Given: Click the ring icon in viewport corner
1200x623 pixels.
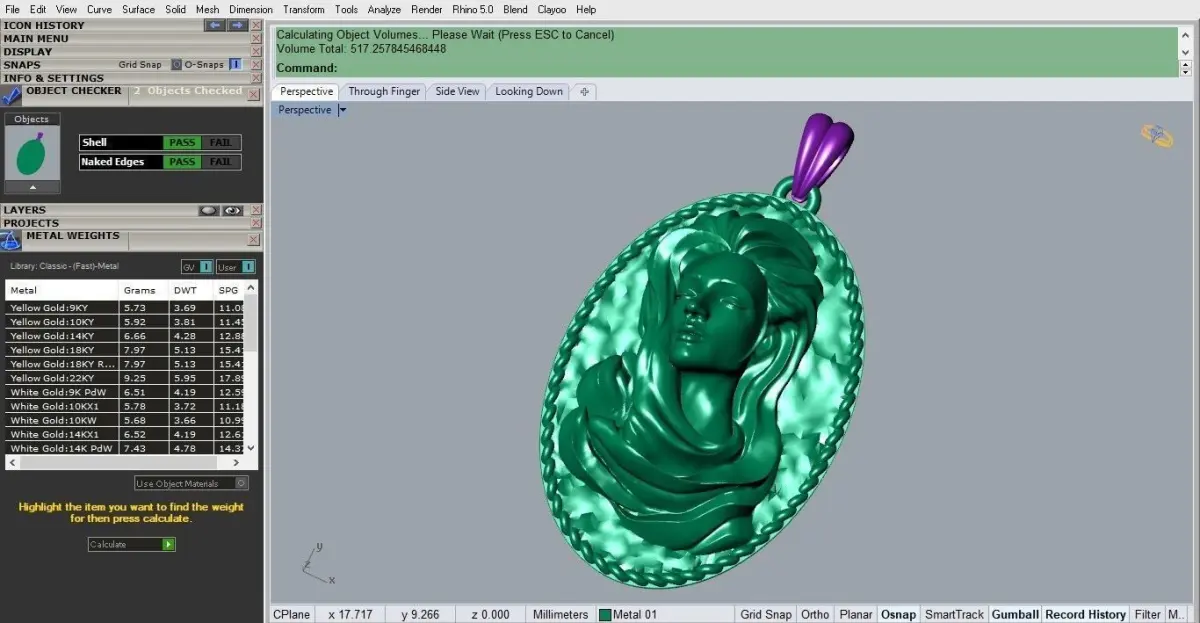Looking at the screenshot, I should click(x=1158, y=135).
